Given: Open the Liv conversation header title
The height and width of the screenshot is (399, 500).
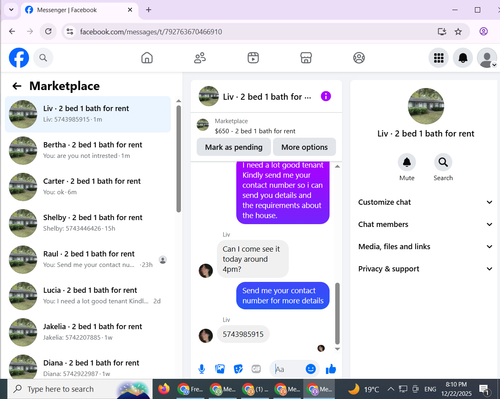Looking at the screenshot, I should point(267,97).
